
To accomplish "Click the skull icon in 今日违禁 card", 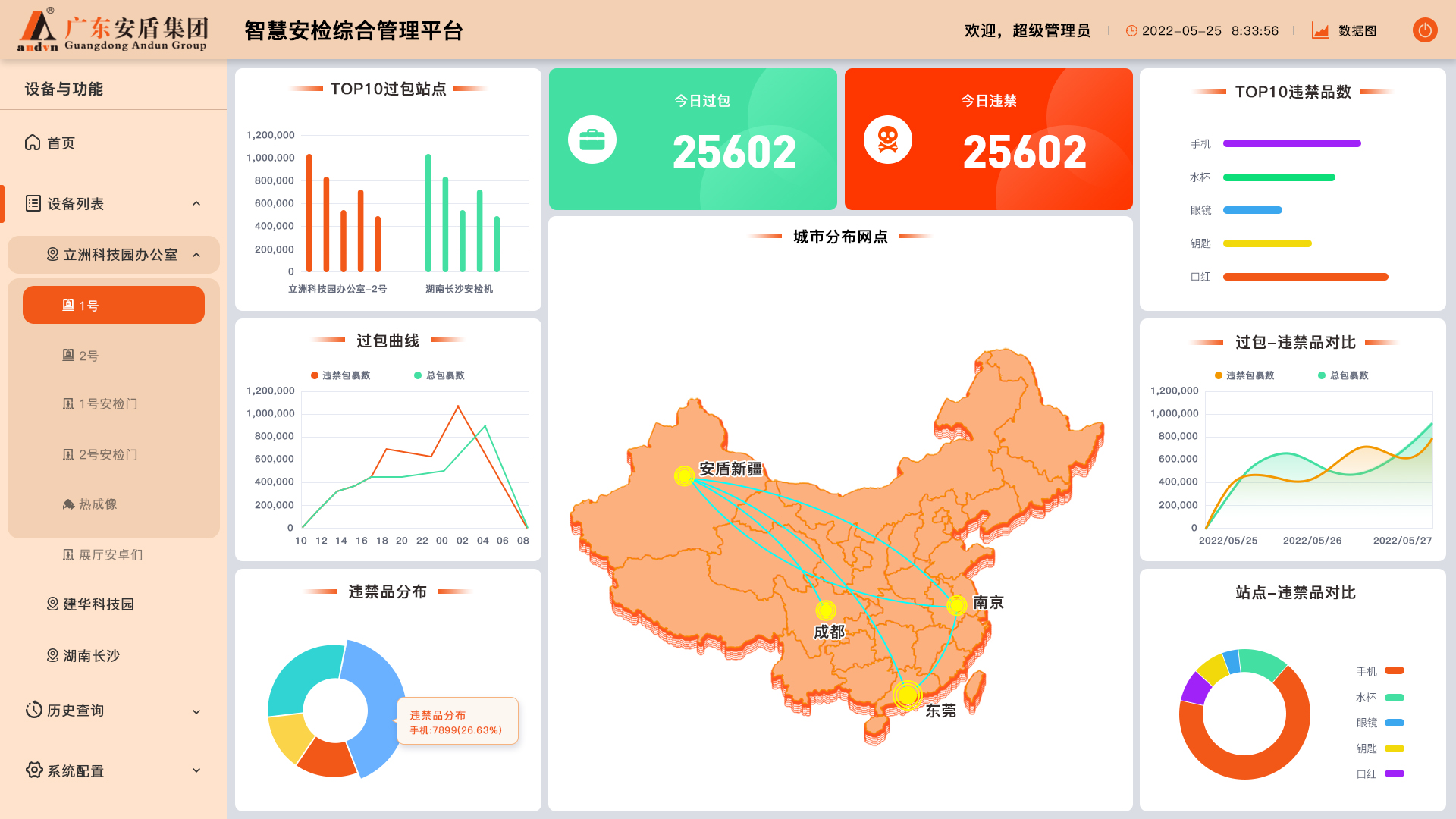I will point(887,140).
